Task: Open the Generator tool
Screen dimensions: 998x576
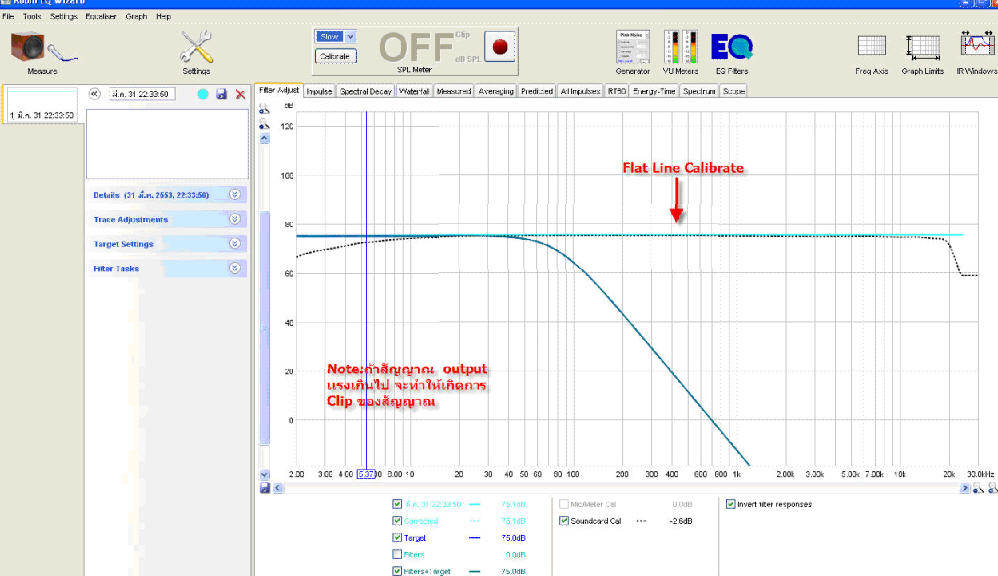Action: (x=633, y=53)
